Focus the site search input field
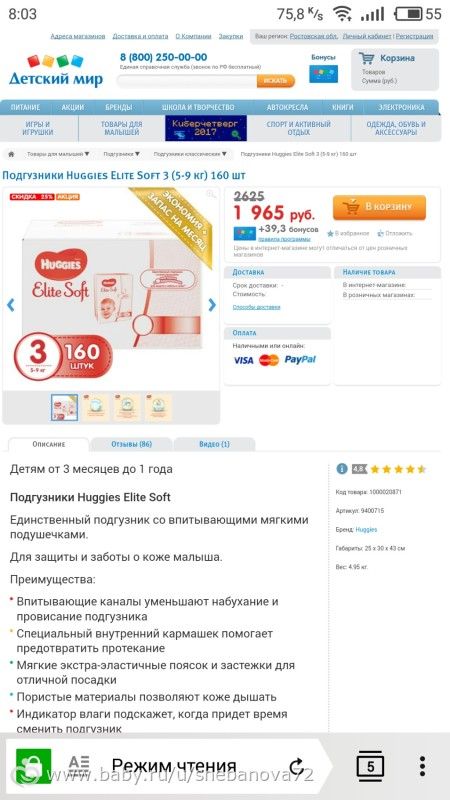 [x=187, y=81]
